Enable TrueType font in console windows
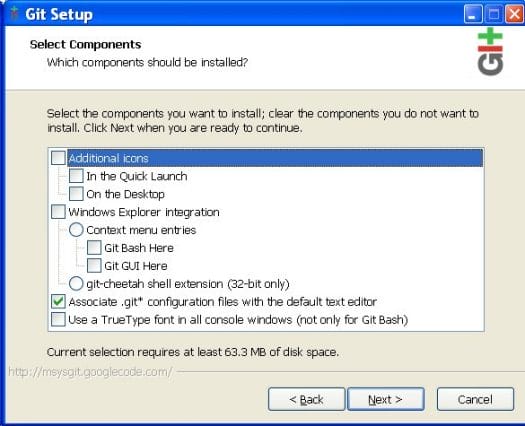525x426 pixels. coord(58,320)
